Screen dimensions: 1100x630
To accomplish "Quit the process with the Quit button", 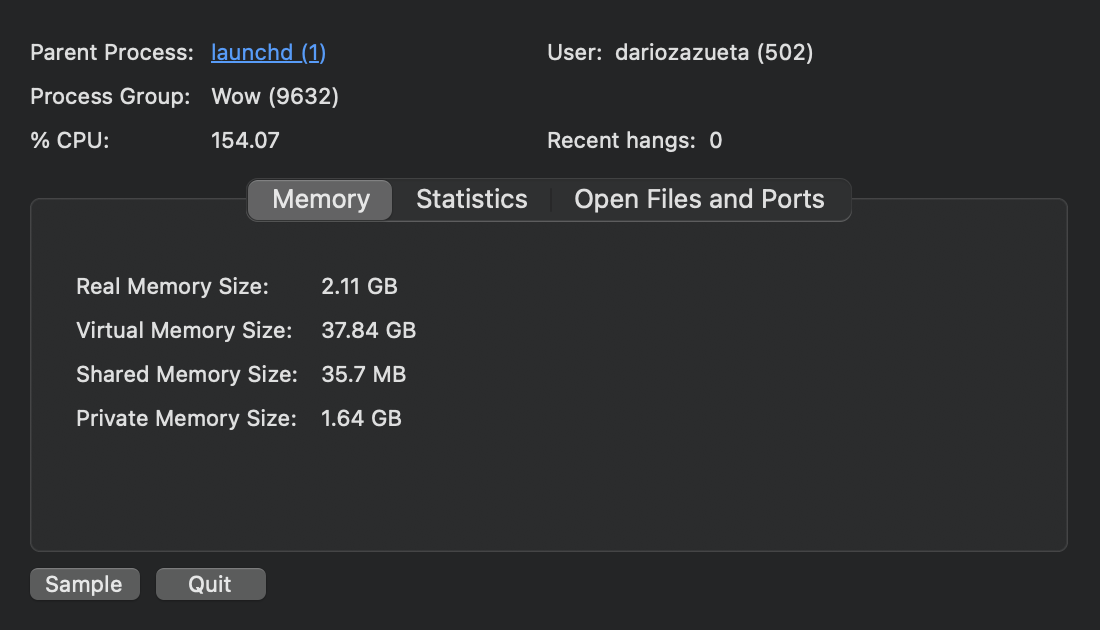I will [x=210, y=585].
